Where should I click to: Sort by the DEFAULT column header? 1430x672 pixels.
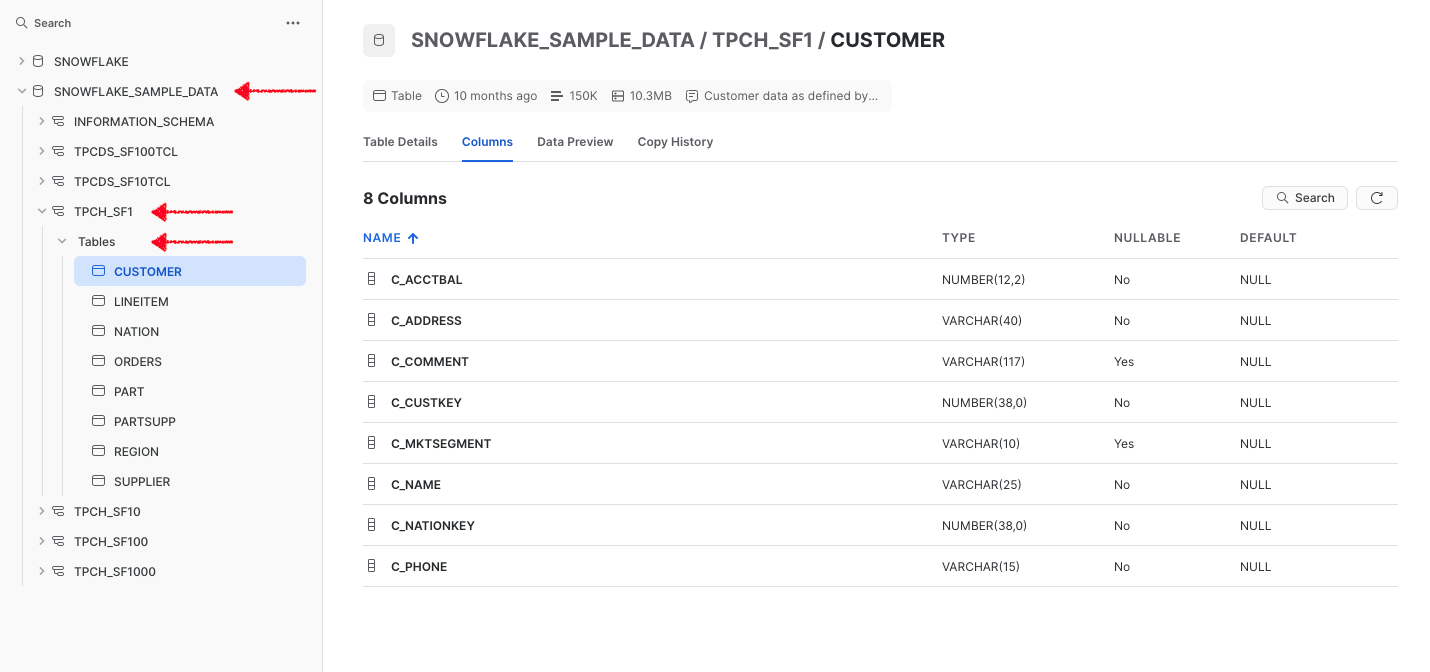tap(1268, 238)
